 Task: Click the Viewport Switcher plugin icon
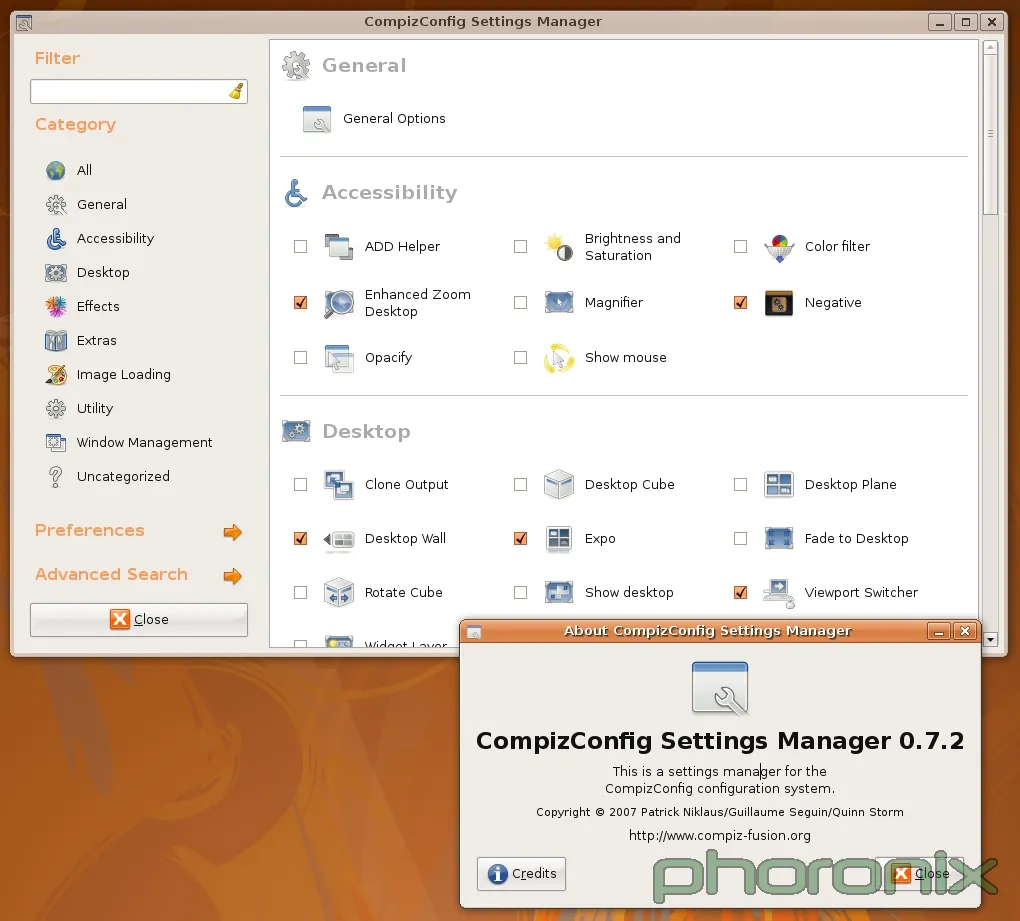click(x=779, y=593)
